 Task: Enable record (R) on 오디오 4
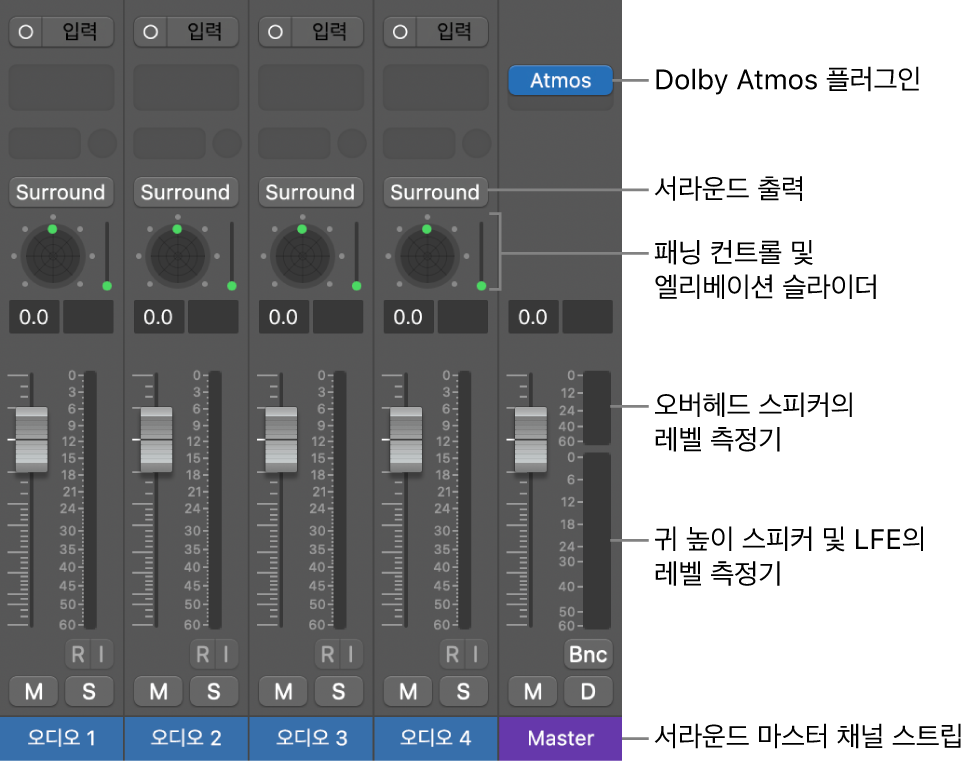(x=452, y=654)
